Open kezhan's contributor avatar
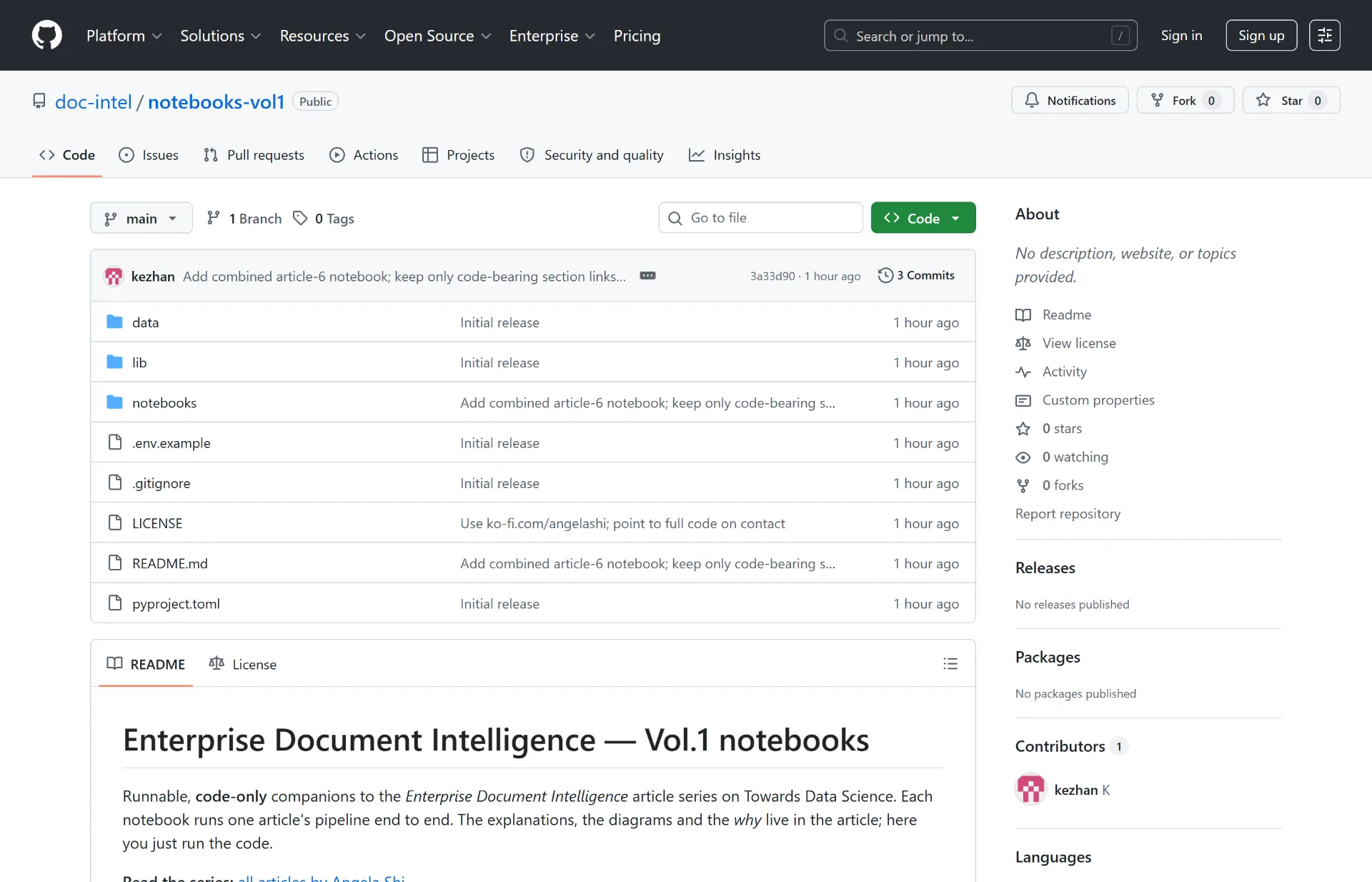 1030,789
